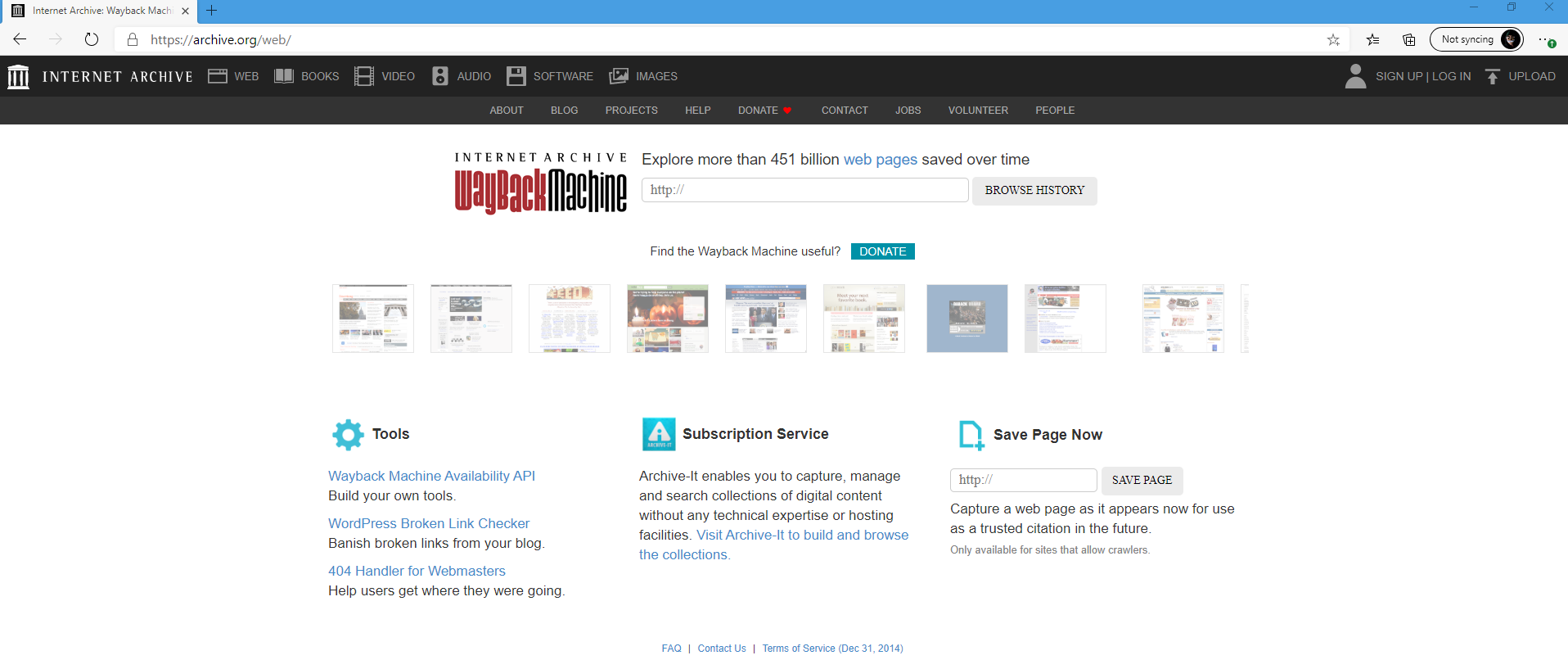The height and width of the screenshot is (660, 1568).
Task: Open the Software floppy disk icon
Action: pyautogui.click(x=516, y=76)
